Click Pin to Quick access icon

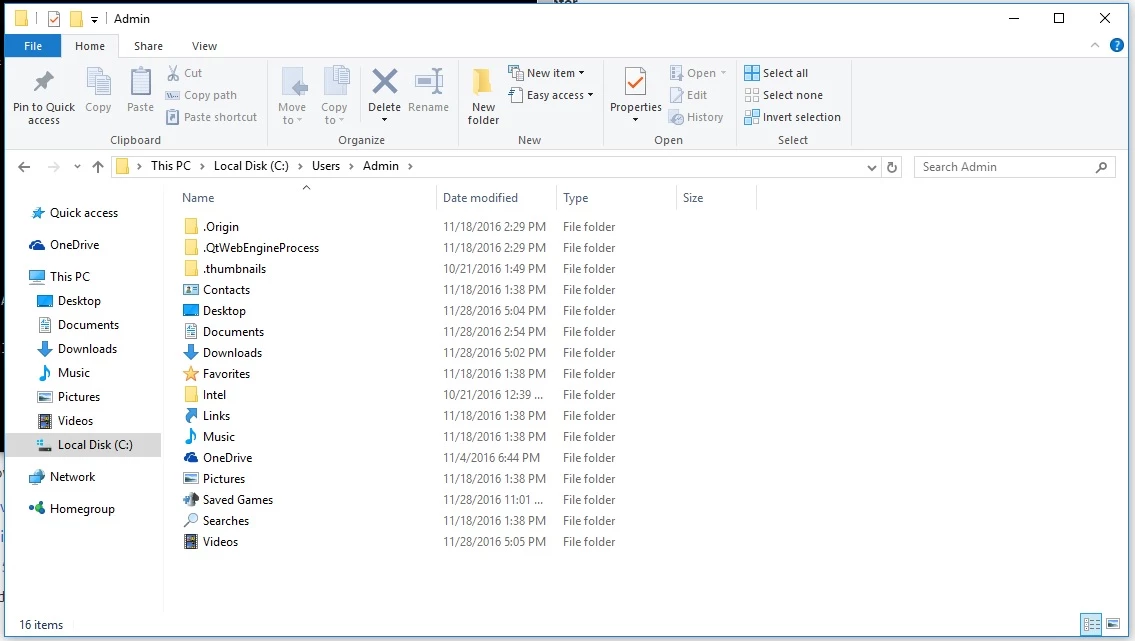[x=43, y=82]
